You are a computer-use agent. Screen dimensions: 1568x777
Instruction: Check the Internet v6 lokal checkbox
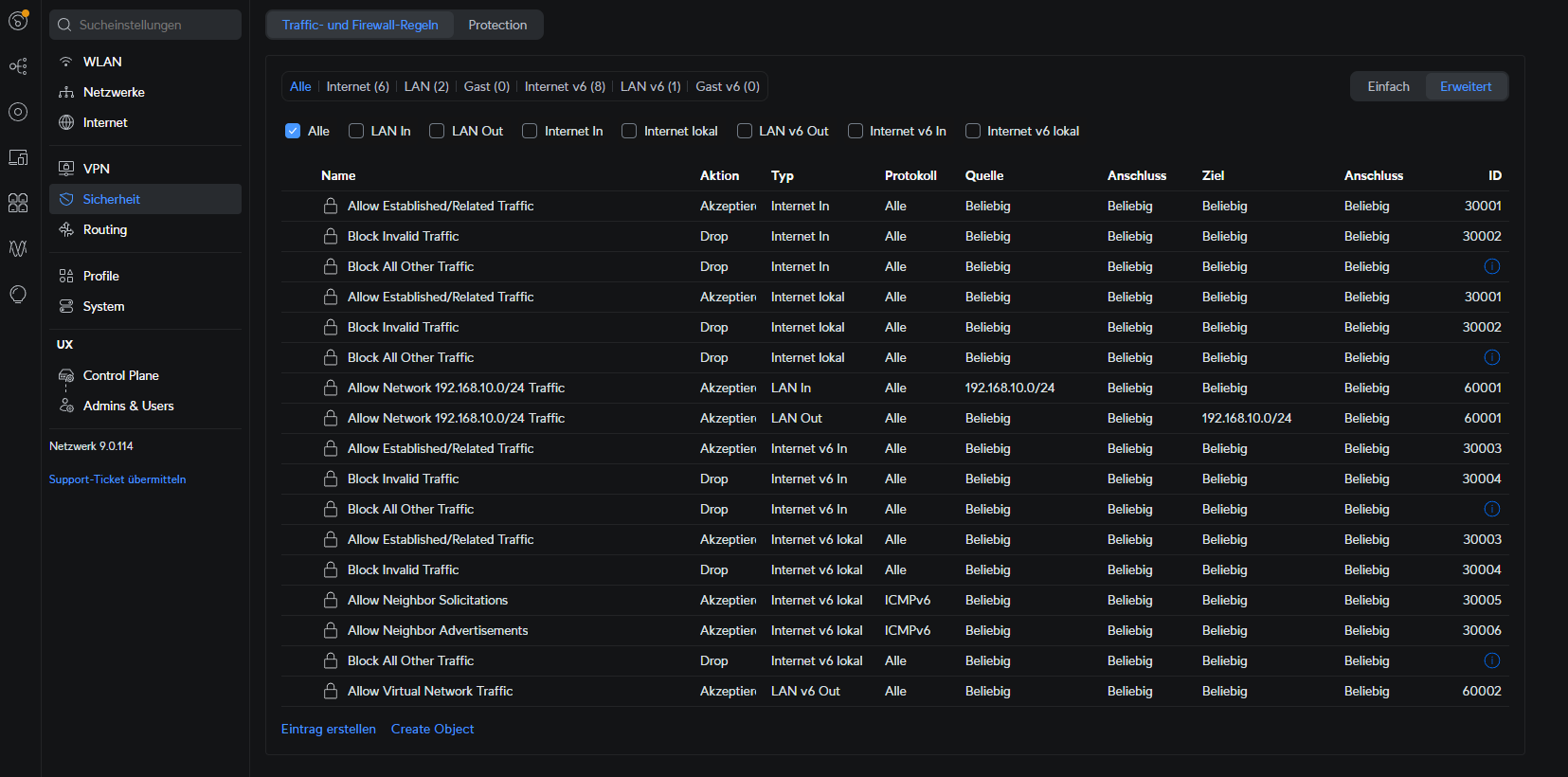(973, 131)
